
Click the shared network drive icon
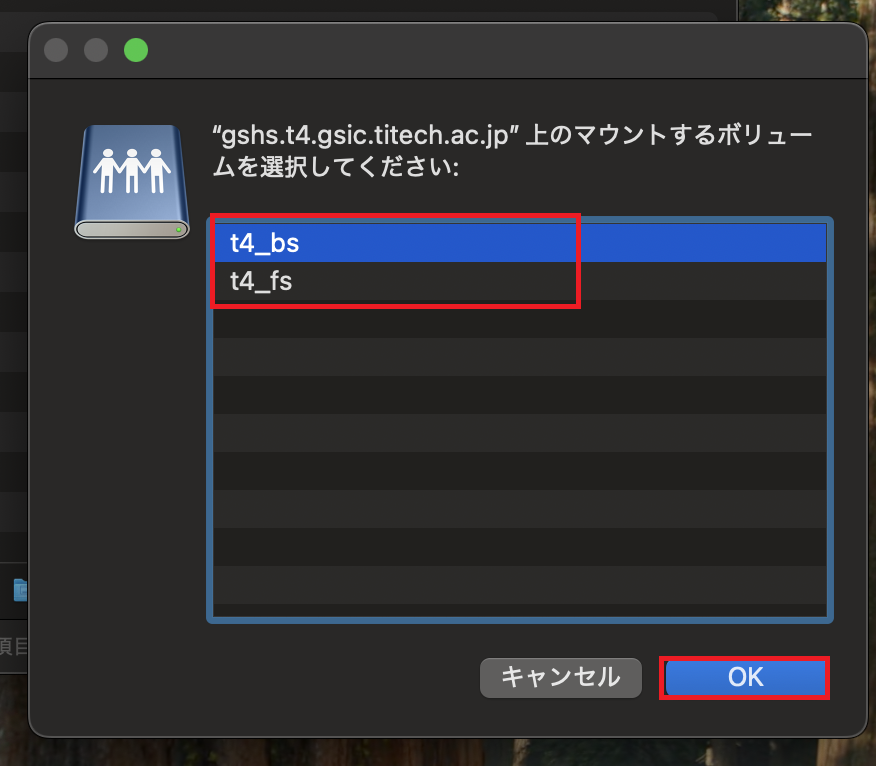(132, 181)
